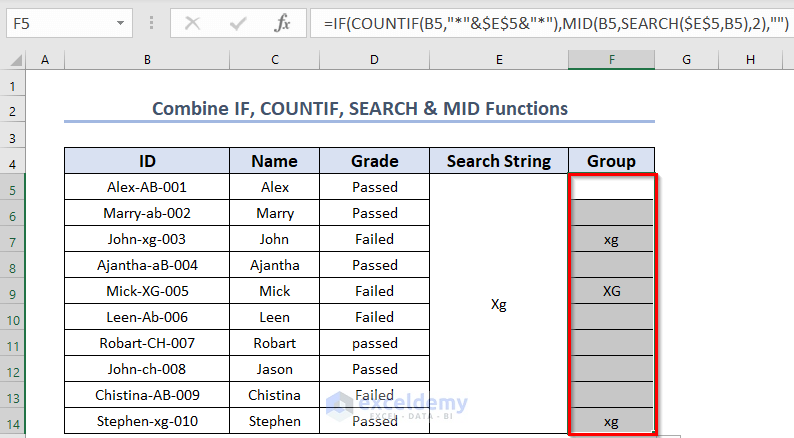This screenshot has height=438, width=794.
Task: Select row 14 header
Action: click(13, 421)
